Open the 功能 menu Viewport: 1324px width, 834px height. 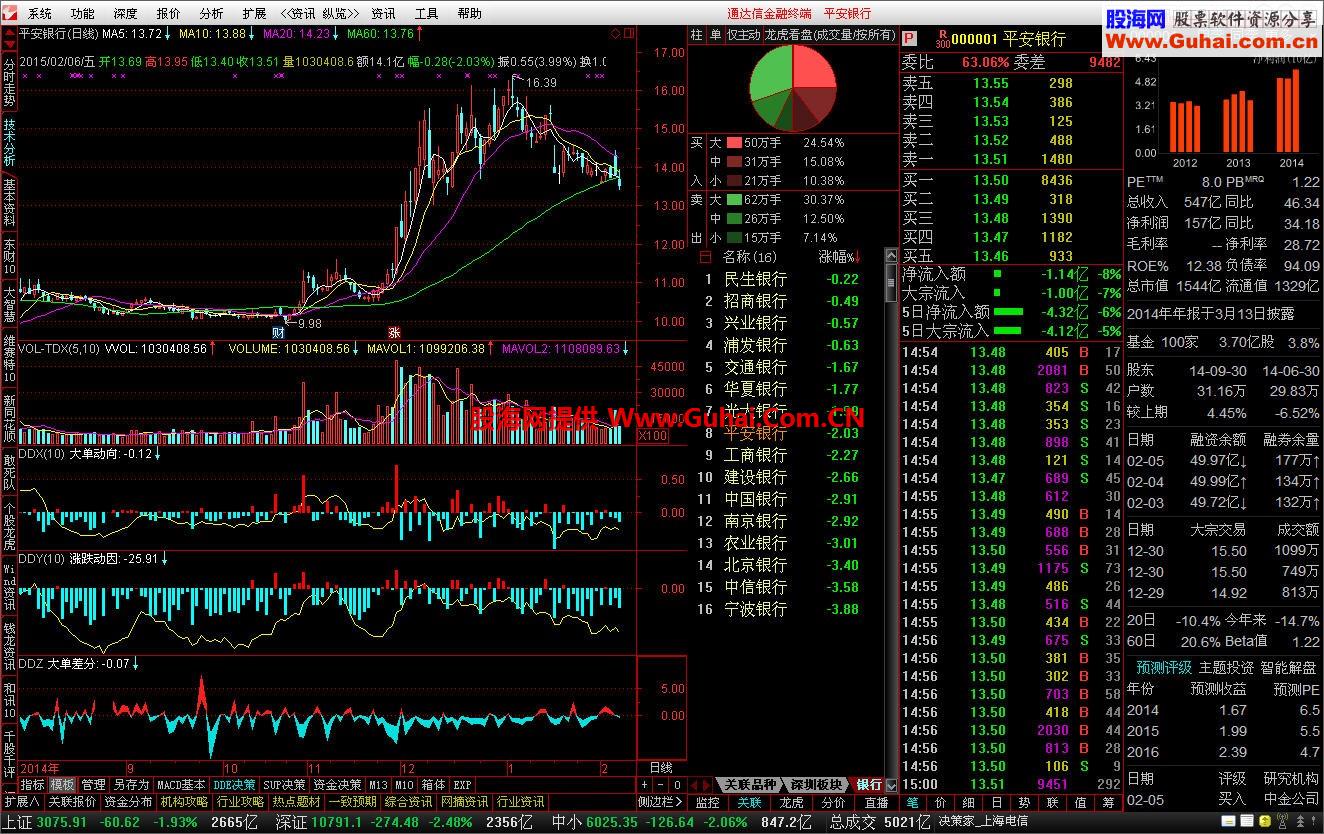click(83, 13)
